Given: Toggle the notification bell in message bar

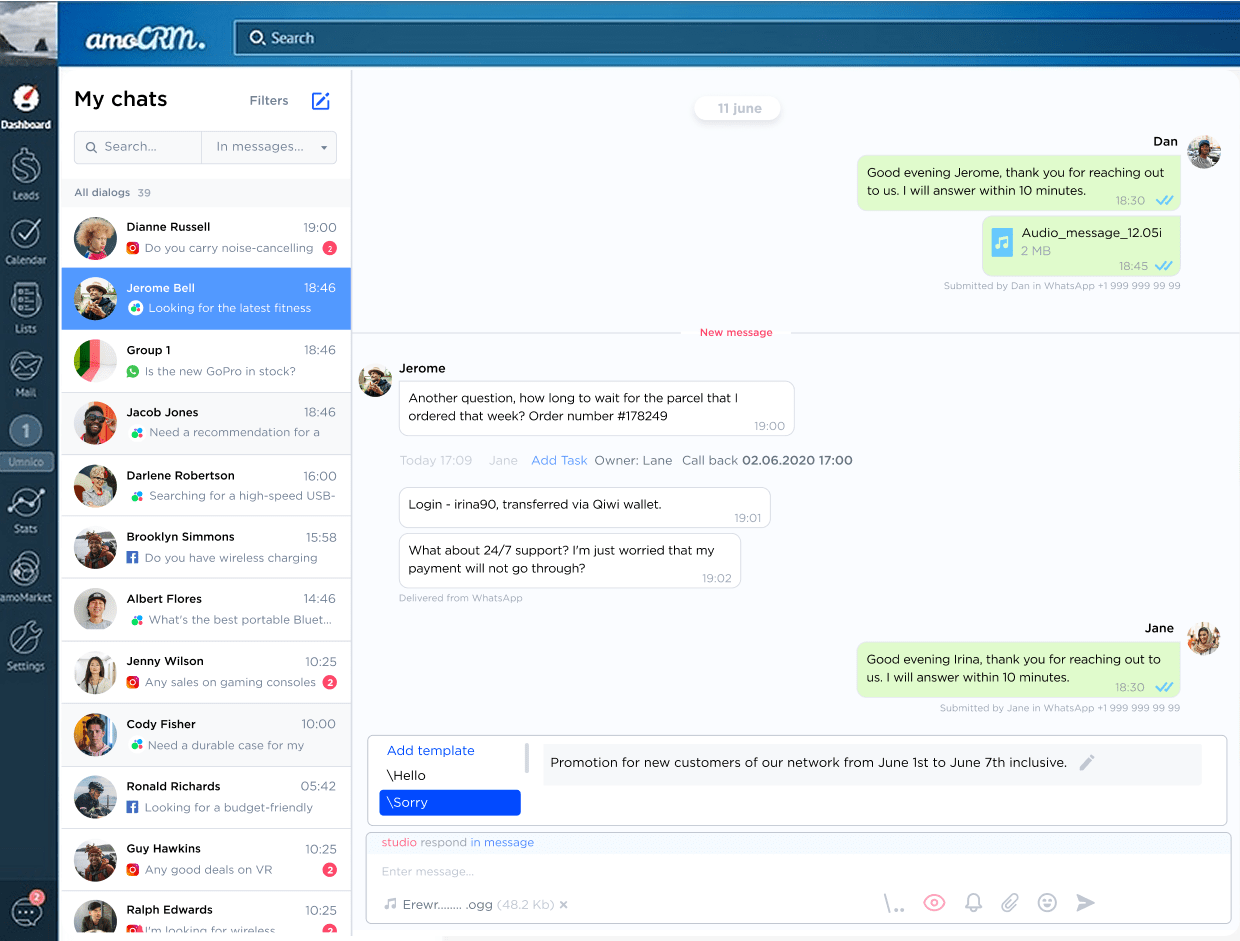Looking at the screenshot, I should pos(973,902).
